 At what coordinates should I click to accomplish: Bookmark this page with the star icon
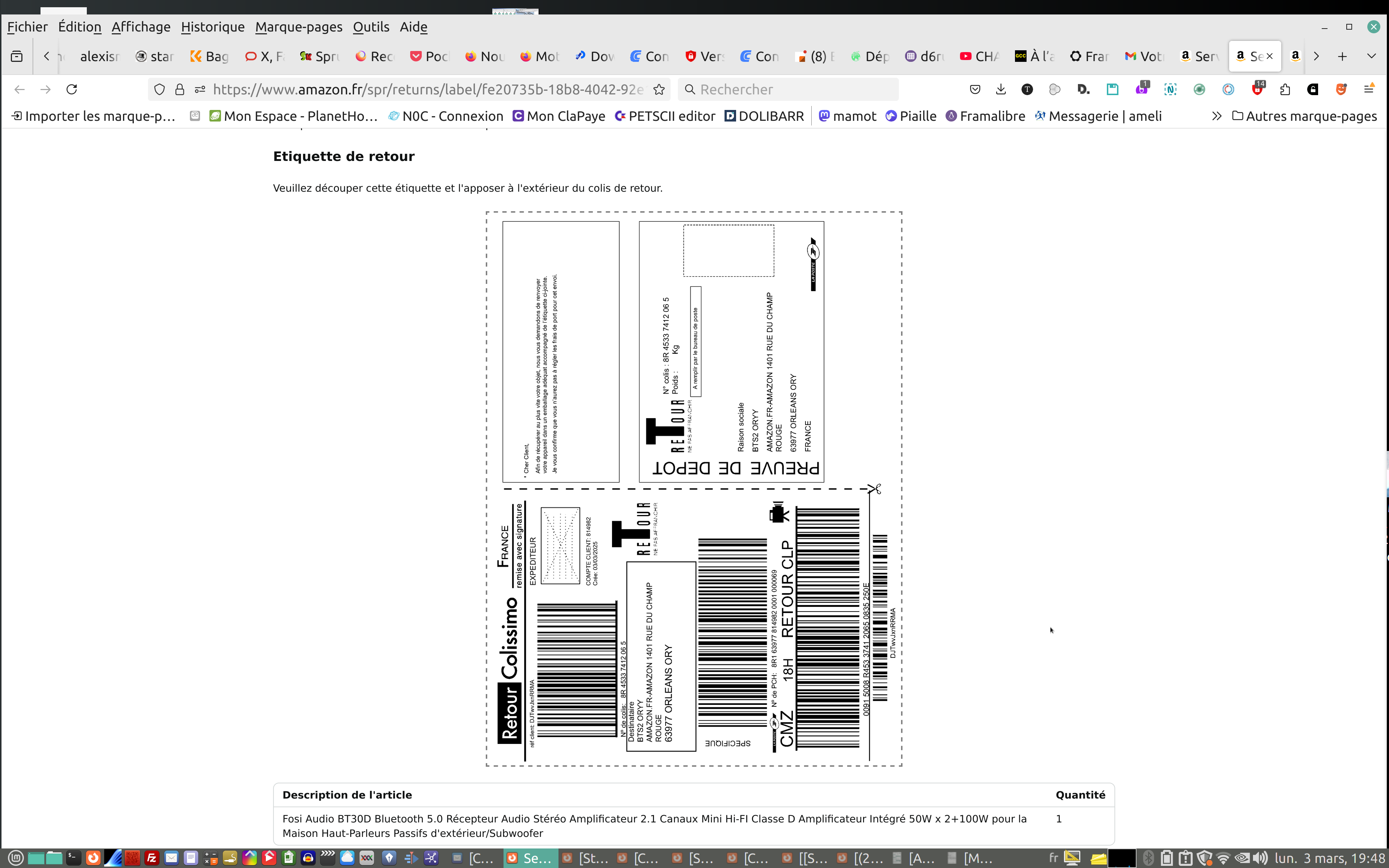tap(659, 89)
